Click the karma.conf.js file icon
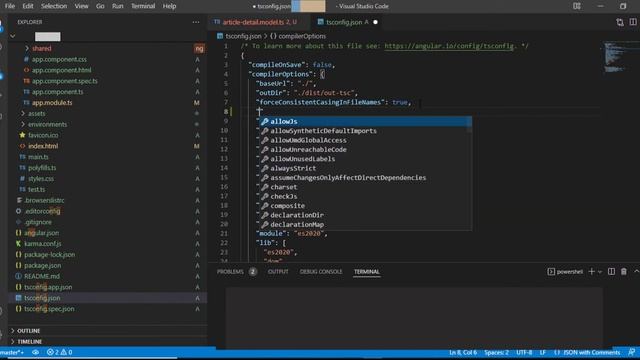Screen dimensions: 640x360 pyautogui.click(x=18, y=244)
